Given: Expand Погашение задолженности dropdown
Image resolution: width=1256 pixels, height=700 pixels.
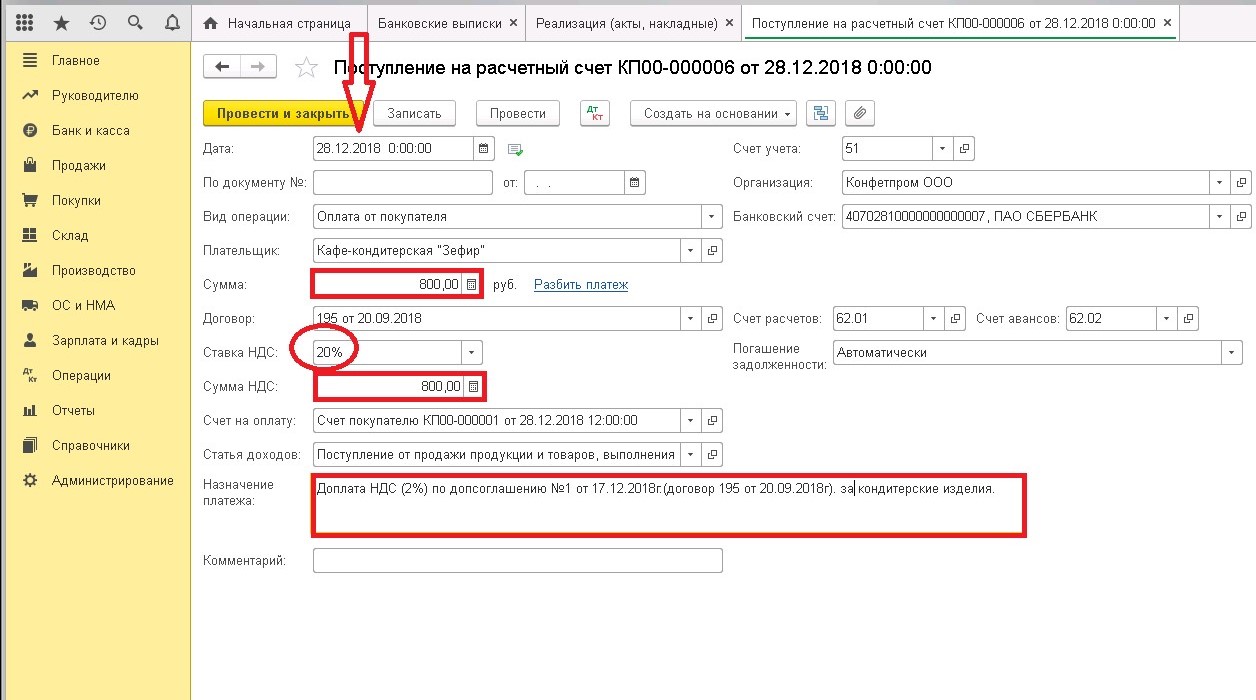Looking at the screenshot, I should [x=1232, y=352].
